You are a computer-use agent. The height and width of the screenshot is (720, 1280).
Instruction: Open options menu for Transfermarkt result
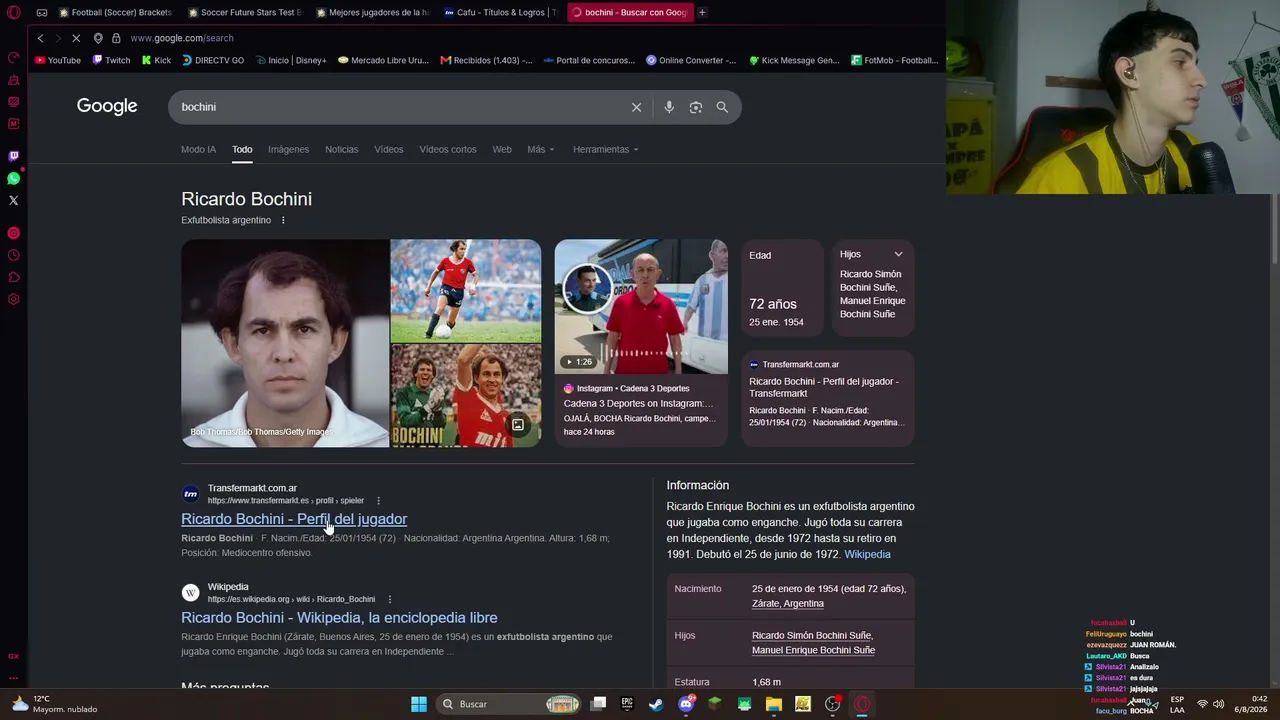pos(378,500)
